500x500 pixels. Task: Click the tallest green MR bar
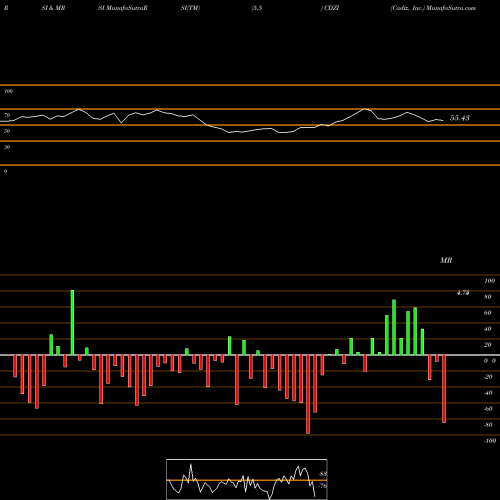(x=72, y=322)
